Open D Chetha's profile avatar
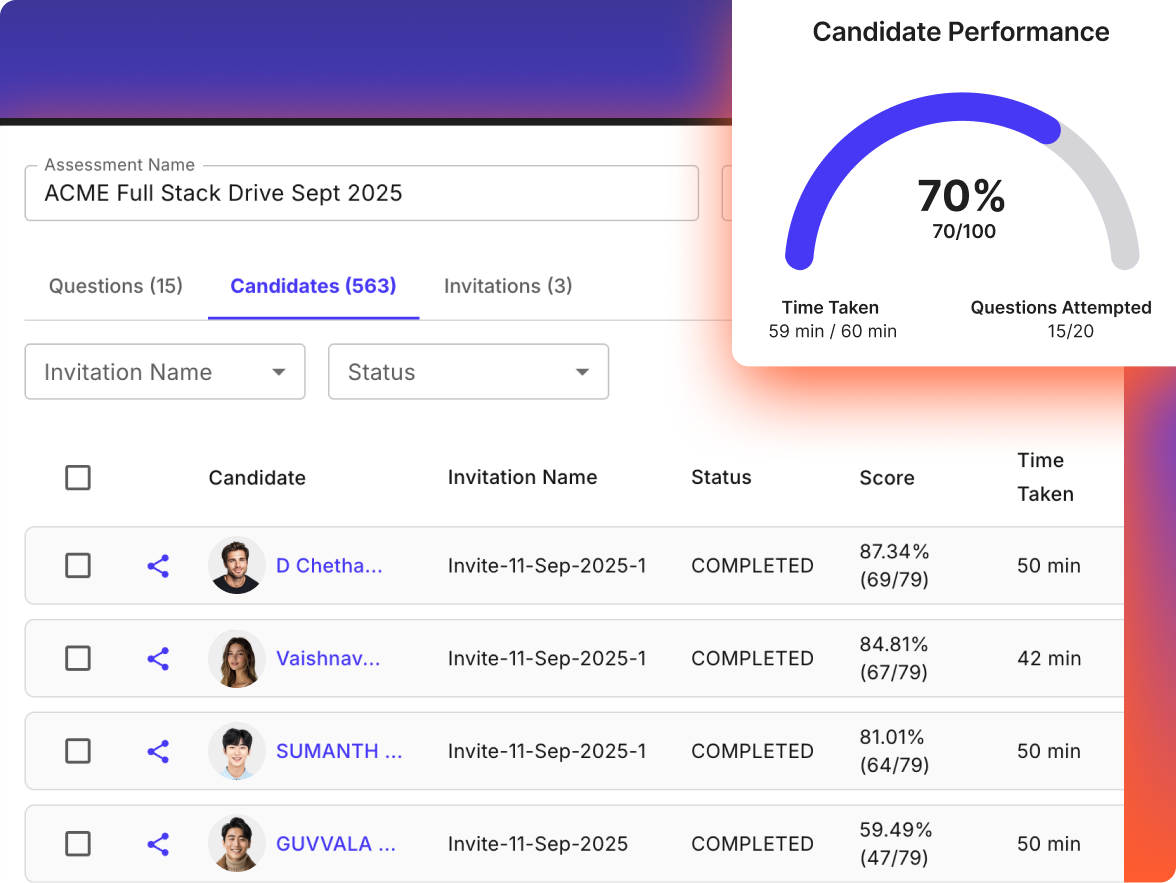The image size is (1176, 883). (236, 565)
